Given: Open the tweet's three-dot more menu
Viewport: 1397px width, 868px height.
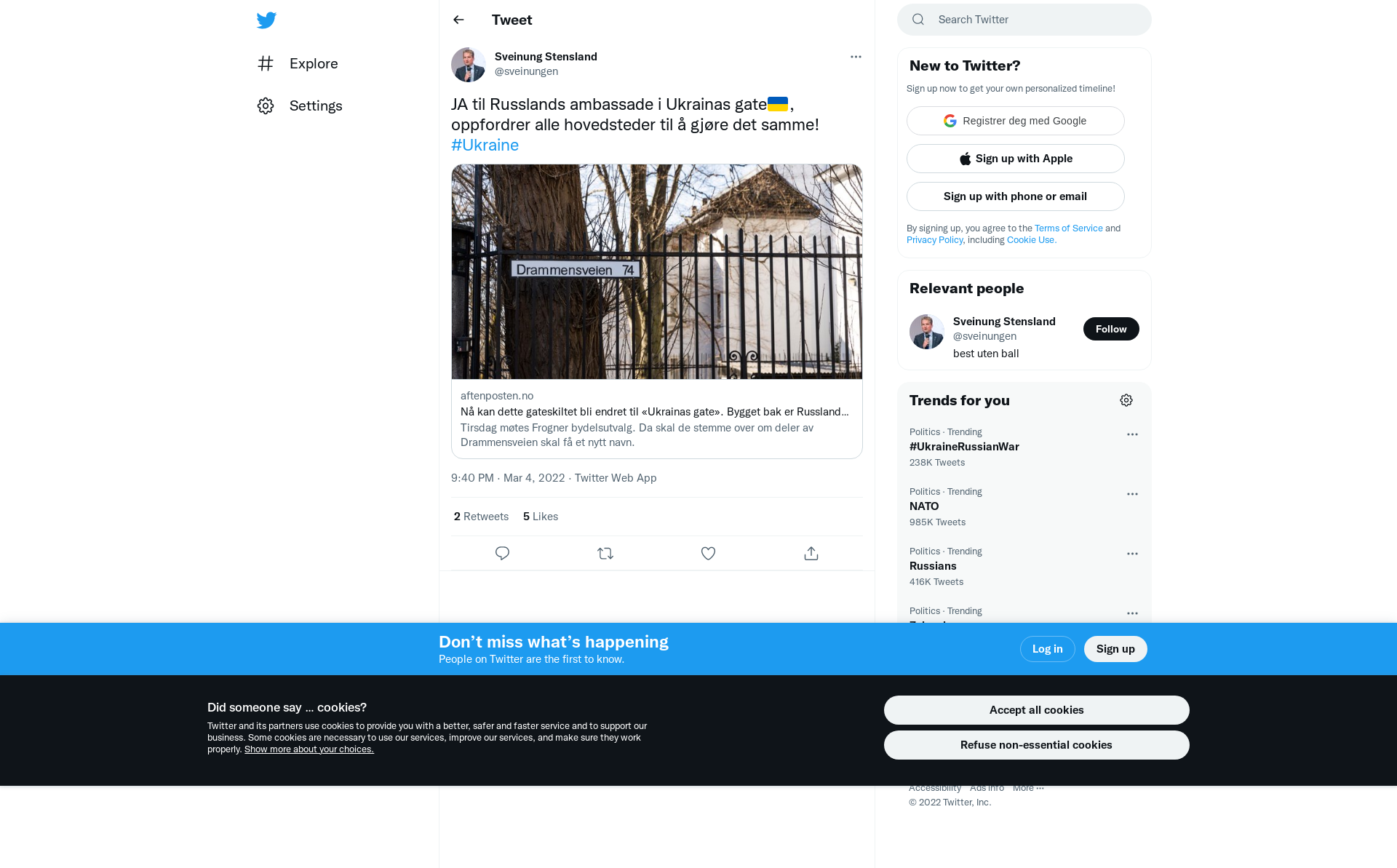Looking at the screenshot, I should click(x=856, y=57).
